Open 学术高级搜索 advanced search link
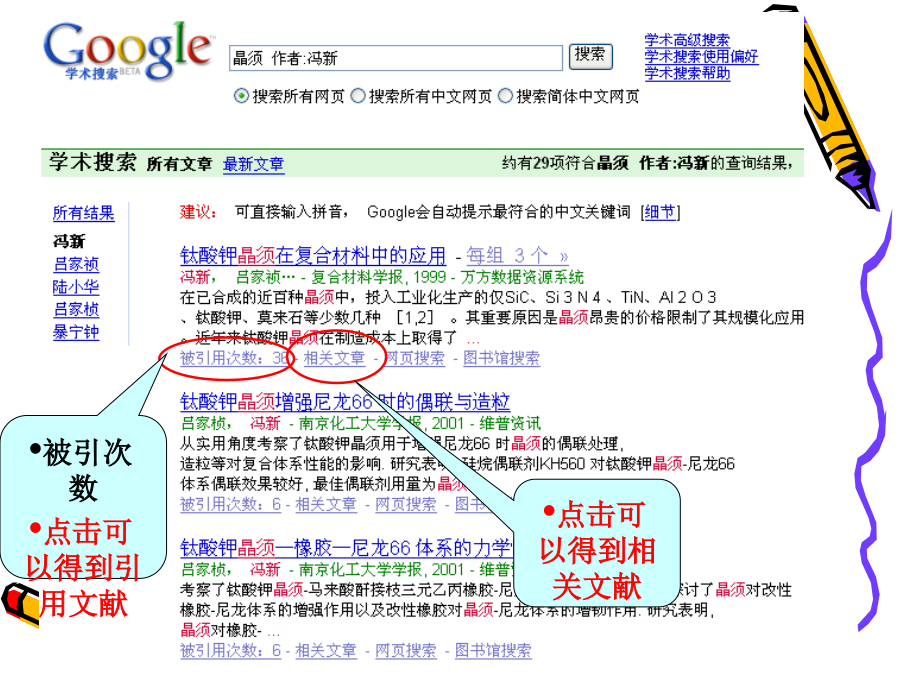Screen dimensions: 900x675 686,40
